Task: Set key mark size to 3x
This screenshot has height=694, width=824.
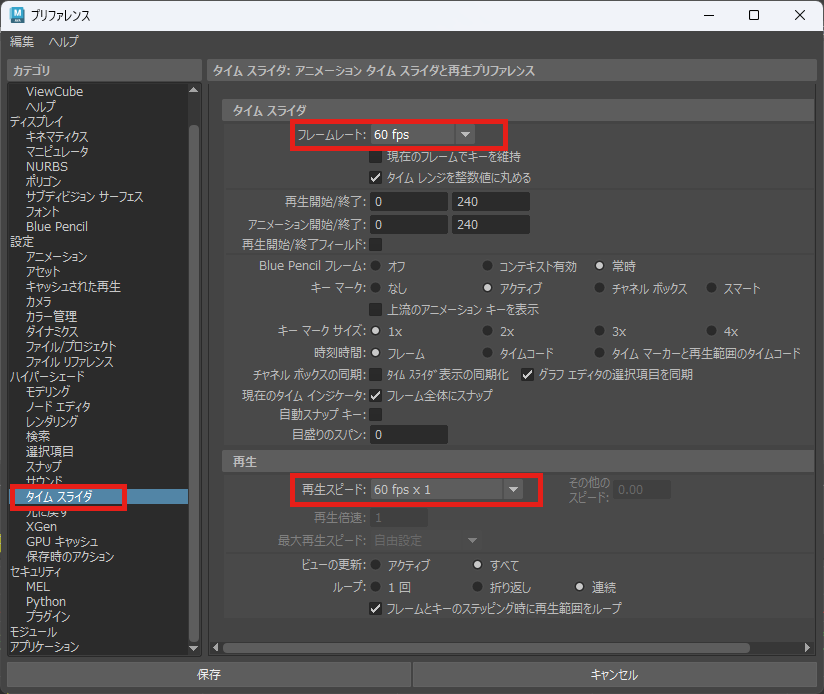Action: [x=600, y=330]
